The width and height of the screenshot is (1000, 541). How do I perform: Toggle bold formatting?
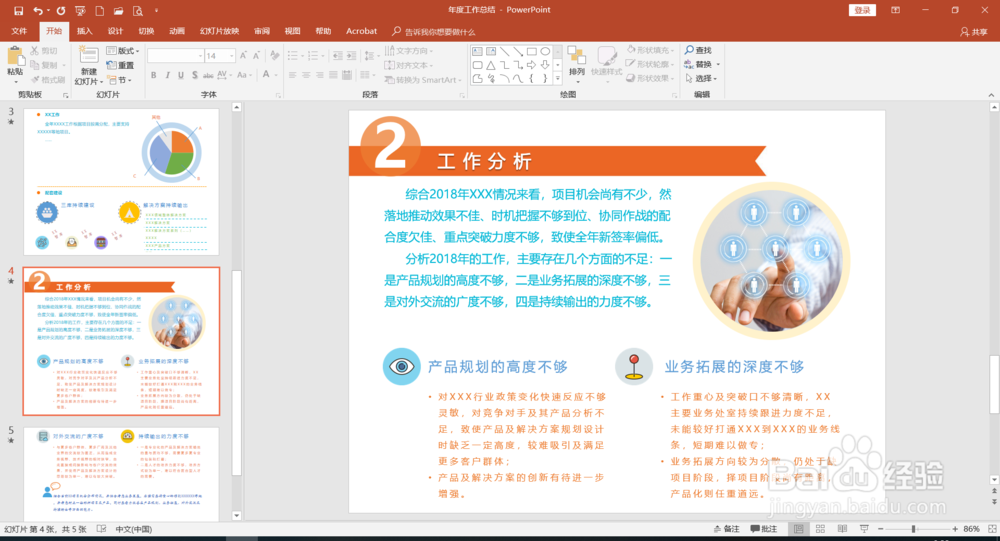coord(154,75)
